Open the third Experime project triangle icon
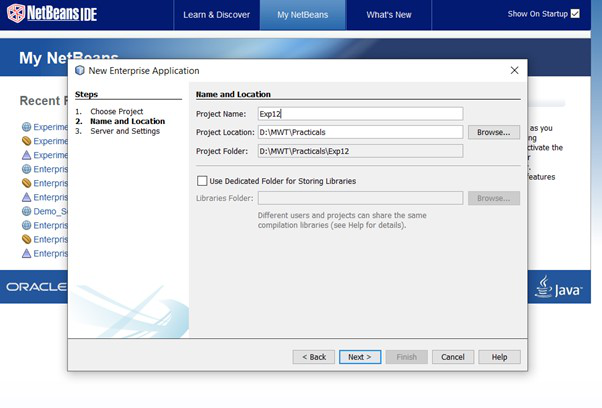The height and width of the screenshot is (408, 602). [26, 155]
